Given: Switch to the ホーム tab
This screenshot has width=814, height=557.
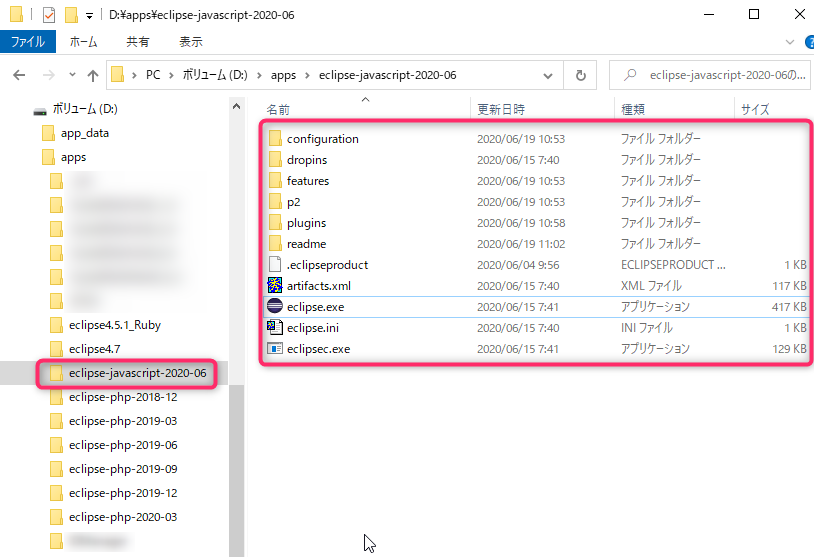Looking at the screenshot, I should coord(84,42).
